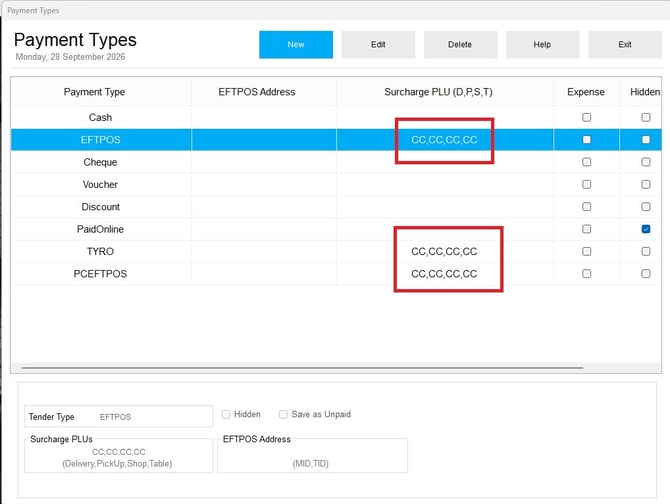The height and width of the screenshot is (504, 670).
Task: Select the Cheque payment type row
Action: [336, 162]
